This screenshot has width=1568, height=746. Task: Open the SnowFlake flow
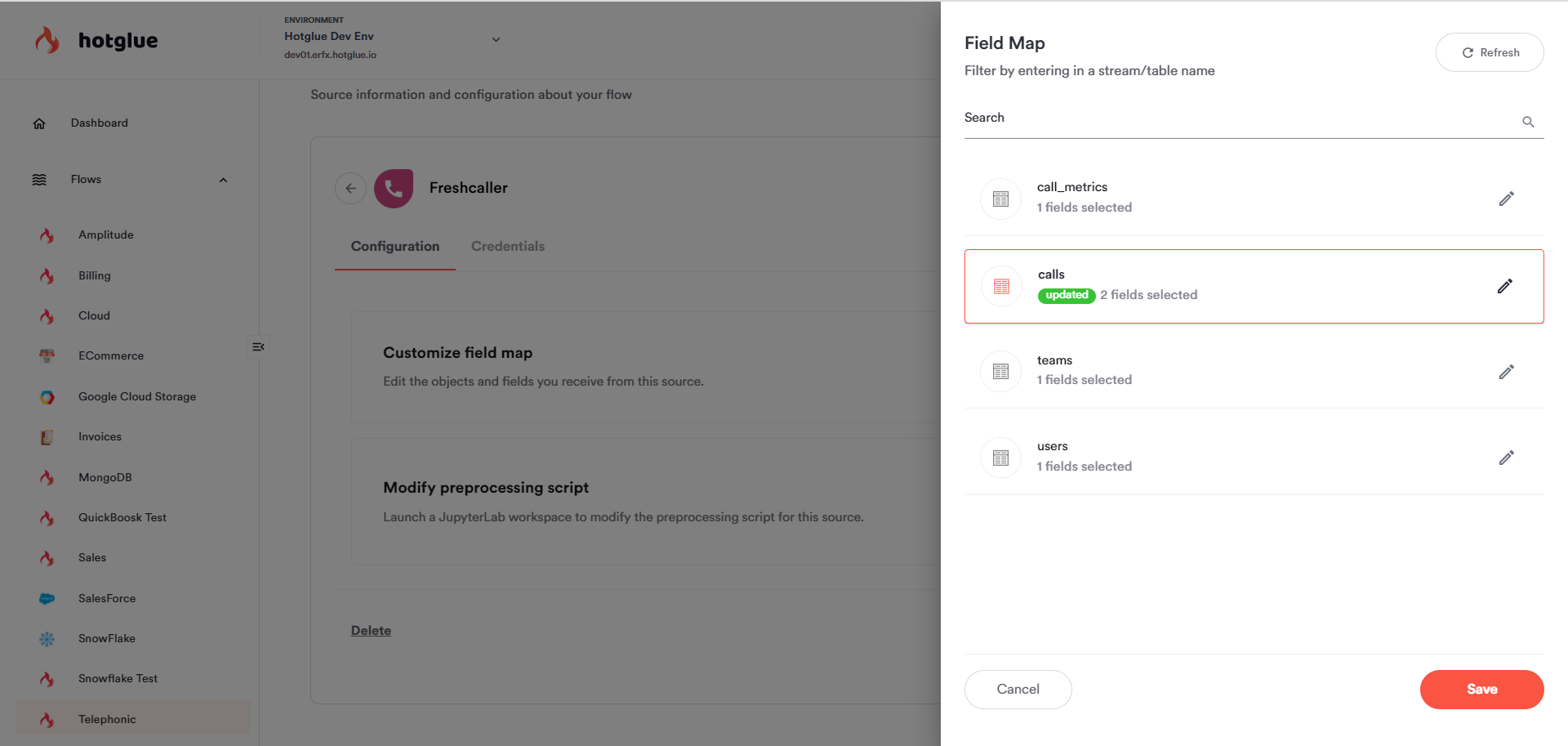coord(107,638)
